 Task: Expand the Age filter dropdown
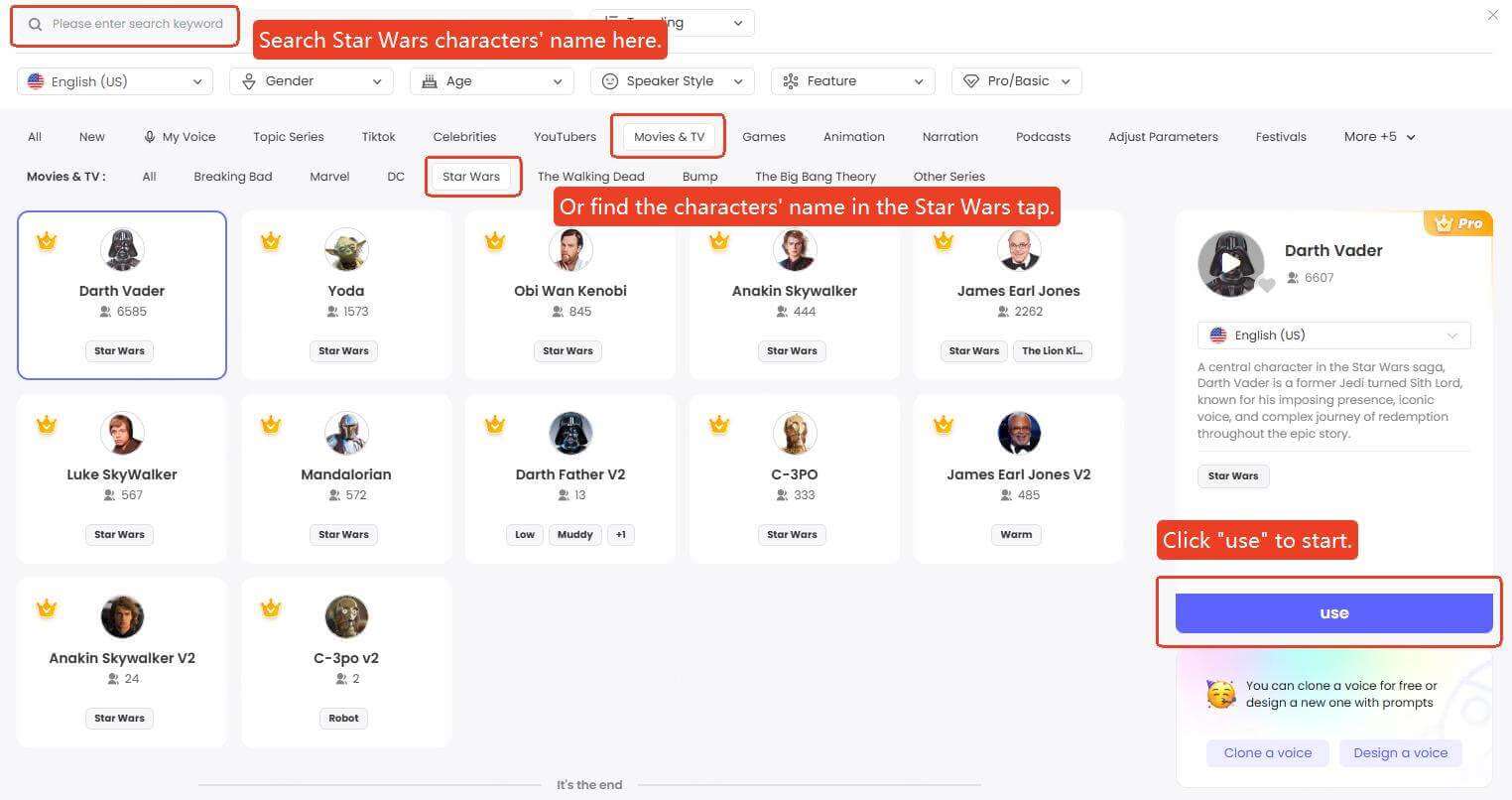pyautogui.click(x=492, y=81)
